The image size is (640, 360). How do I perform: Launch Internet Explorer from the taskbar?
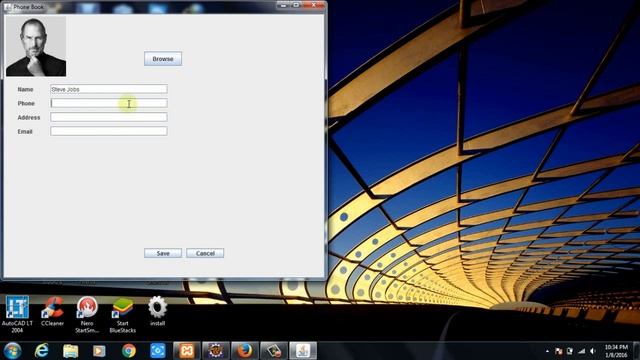[41, 351]
